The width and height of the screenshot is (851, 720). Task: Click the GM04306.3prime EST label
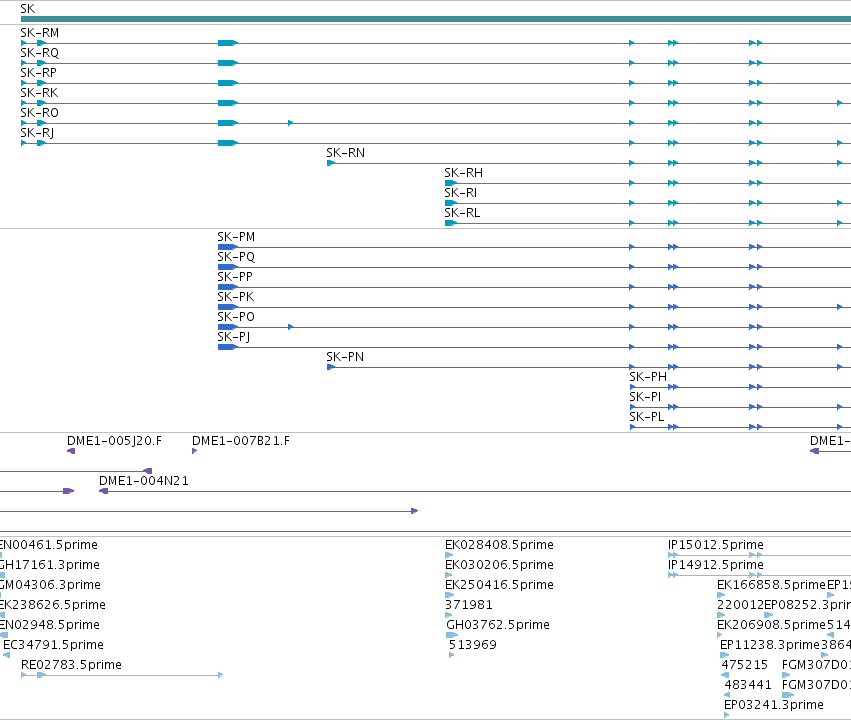pyautogui.click(x=50, y=585)
